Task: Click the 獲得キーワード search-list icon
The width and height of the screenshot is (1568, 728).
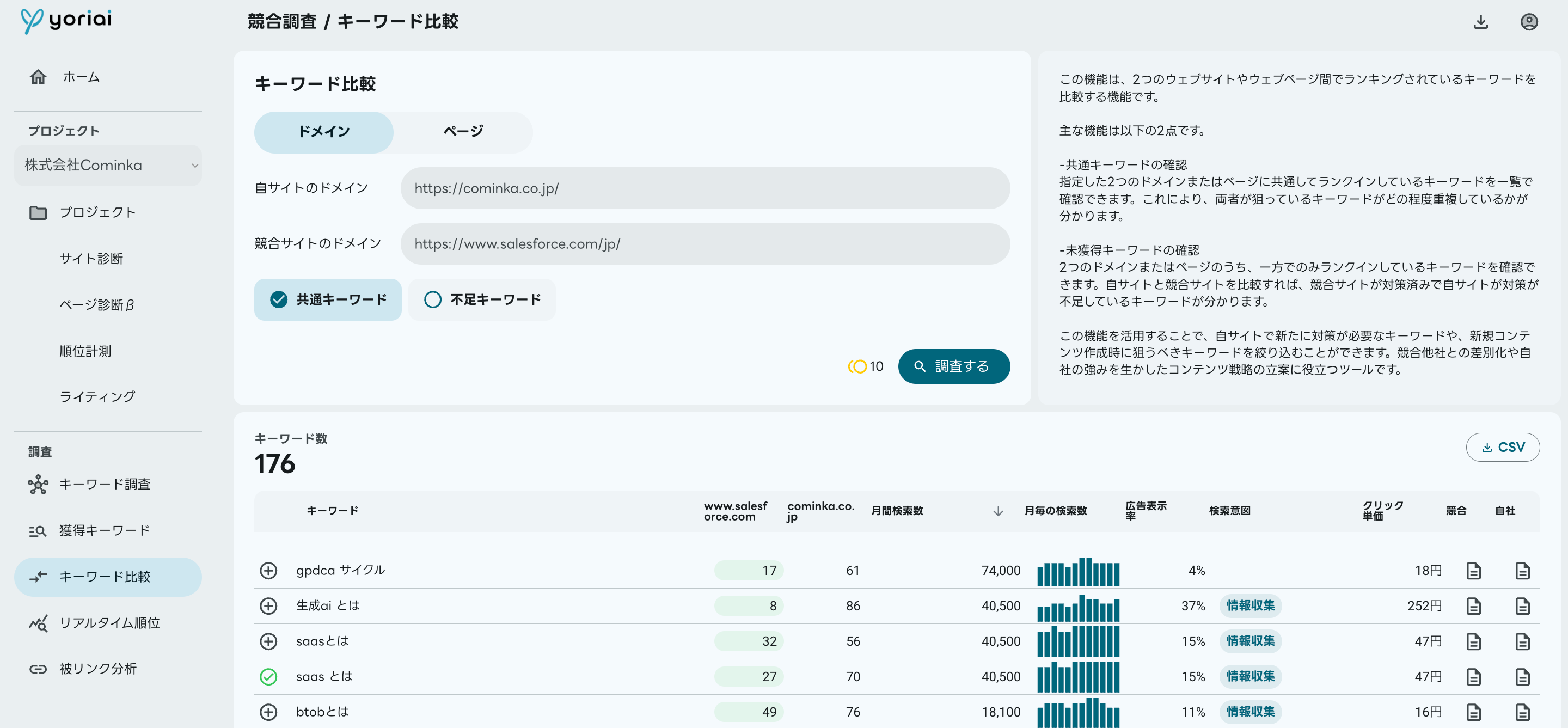Action: (38, 531)
